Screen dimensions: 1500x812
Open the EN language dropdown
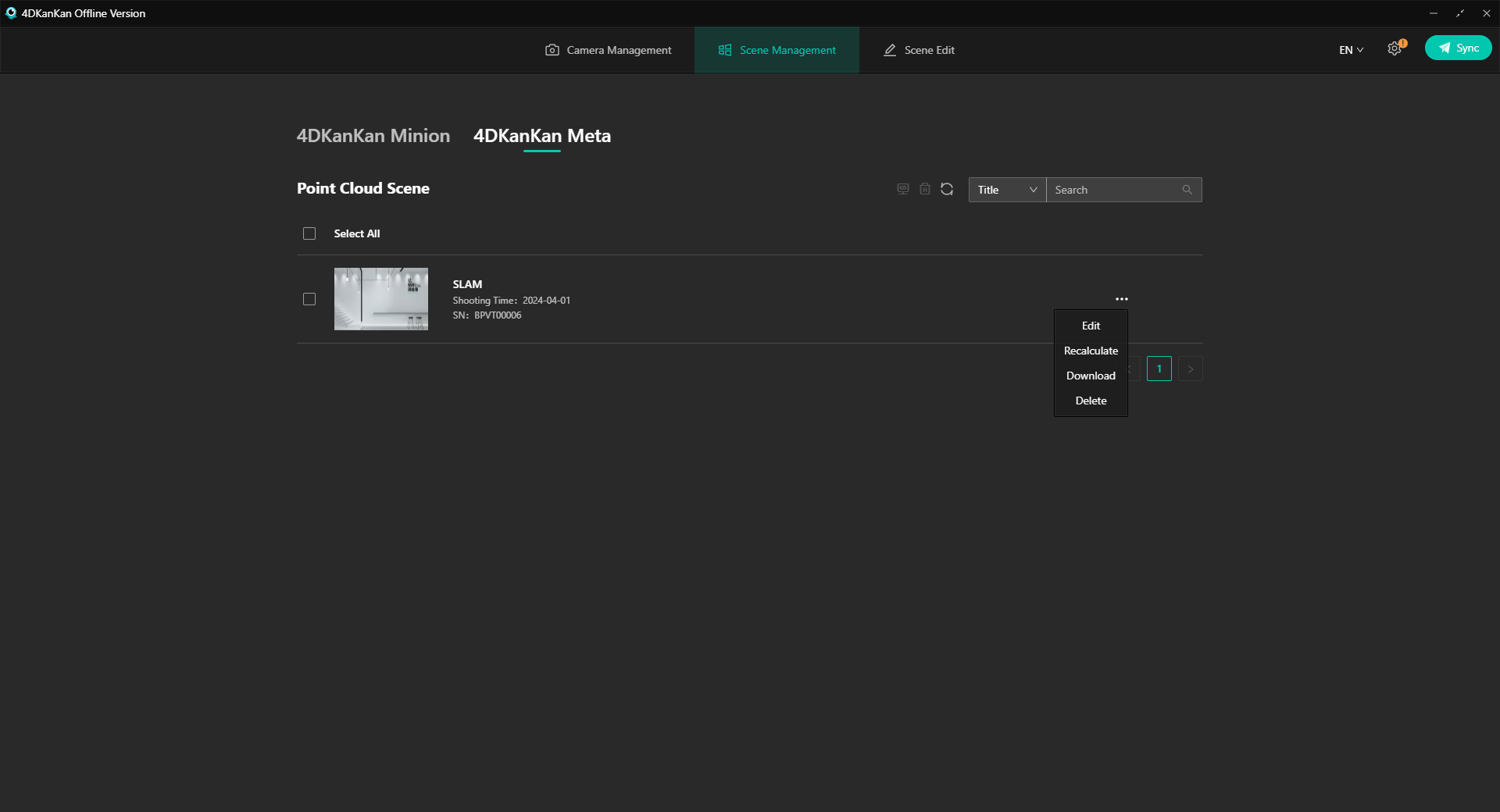point(1351,50)
